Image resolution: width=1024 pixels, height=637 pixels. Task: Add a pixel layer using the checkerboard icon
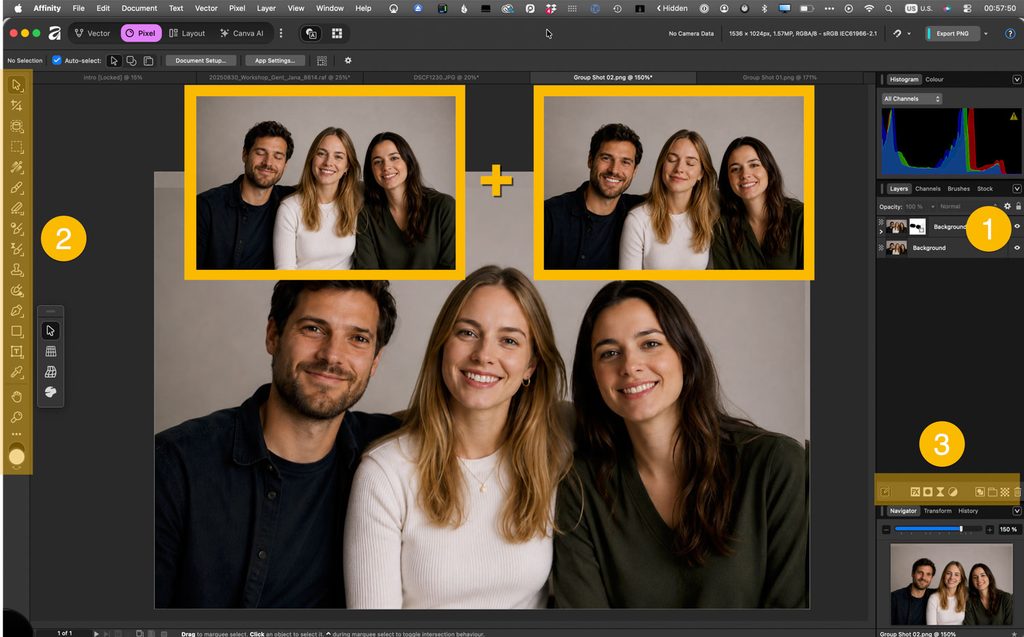pos(1004,492)
